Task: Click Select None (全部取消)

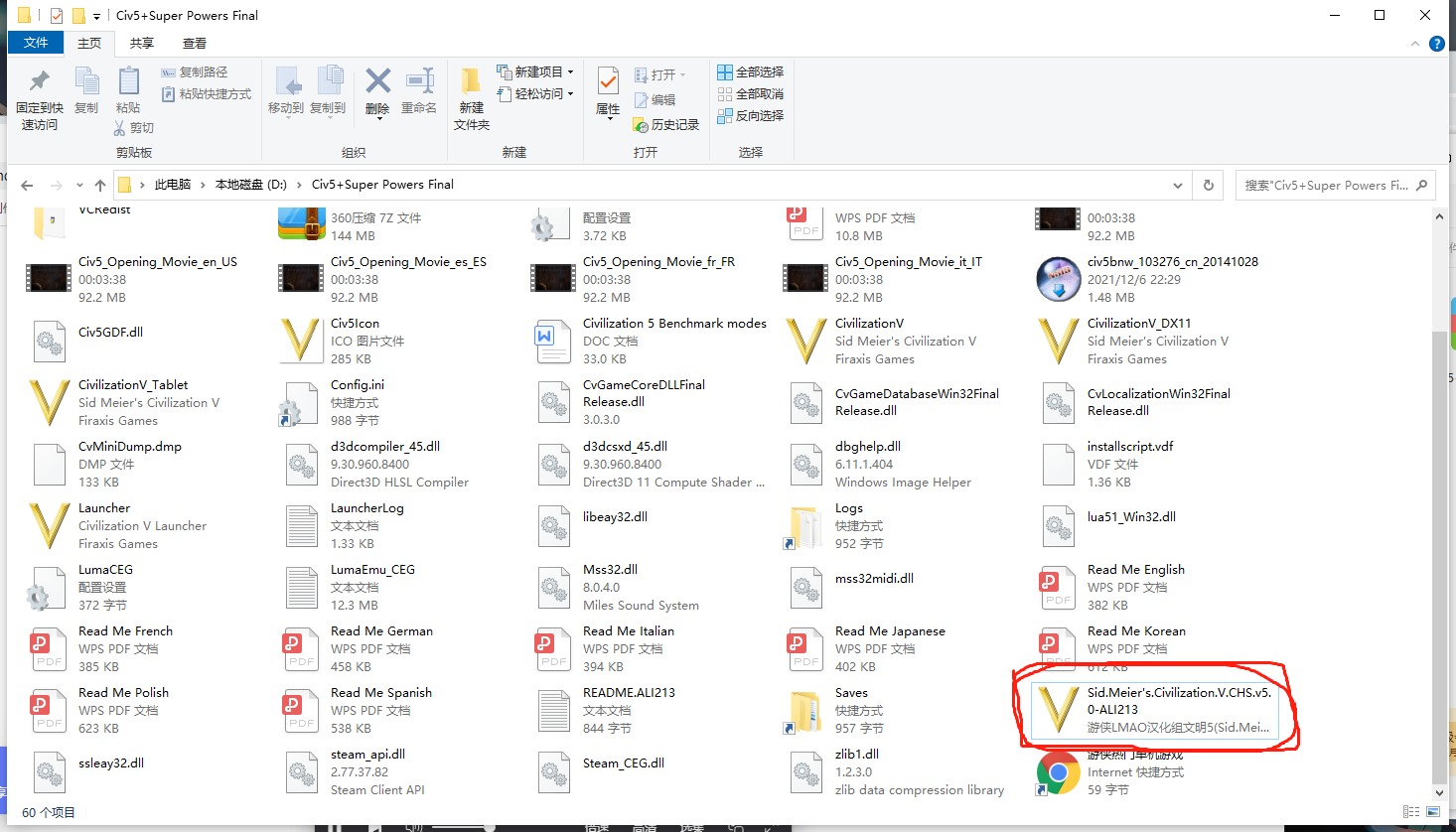Action: [751, 94]
